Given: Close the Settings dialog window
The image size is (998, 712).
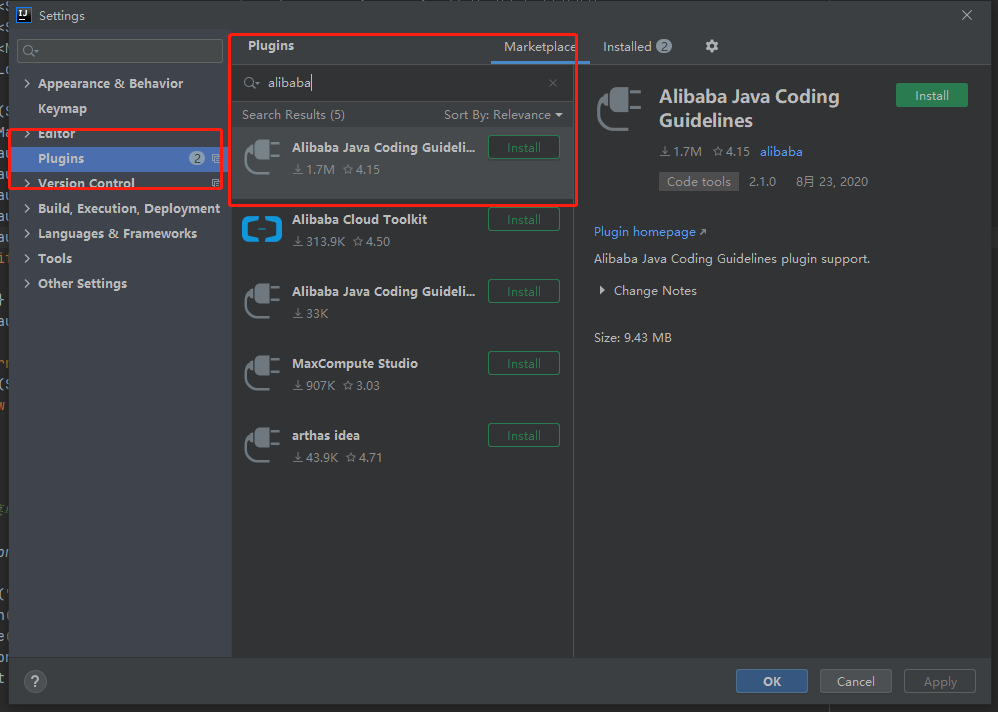Looking at the screenshot, I should [x=967, y=15].
